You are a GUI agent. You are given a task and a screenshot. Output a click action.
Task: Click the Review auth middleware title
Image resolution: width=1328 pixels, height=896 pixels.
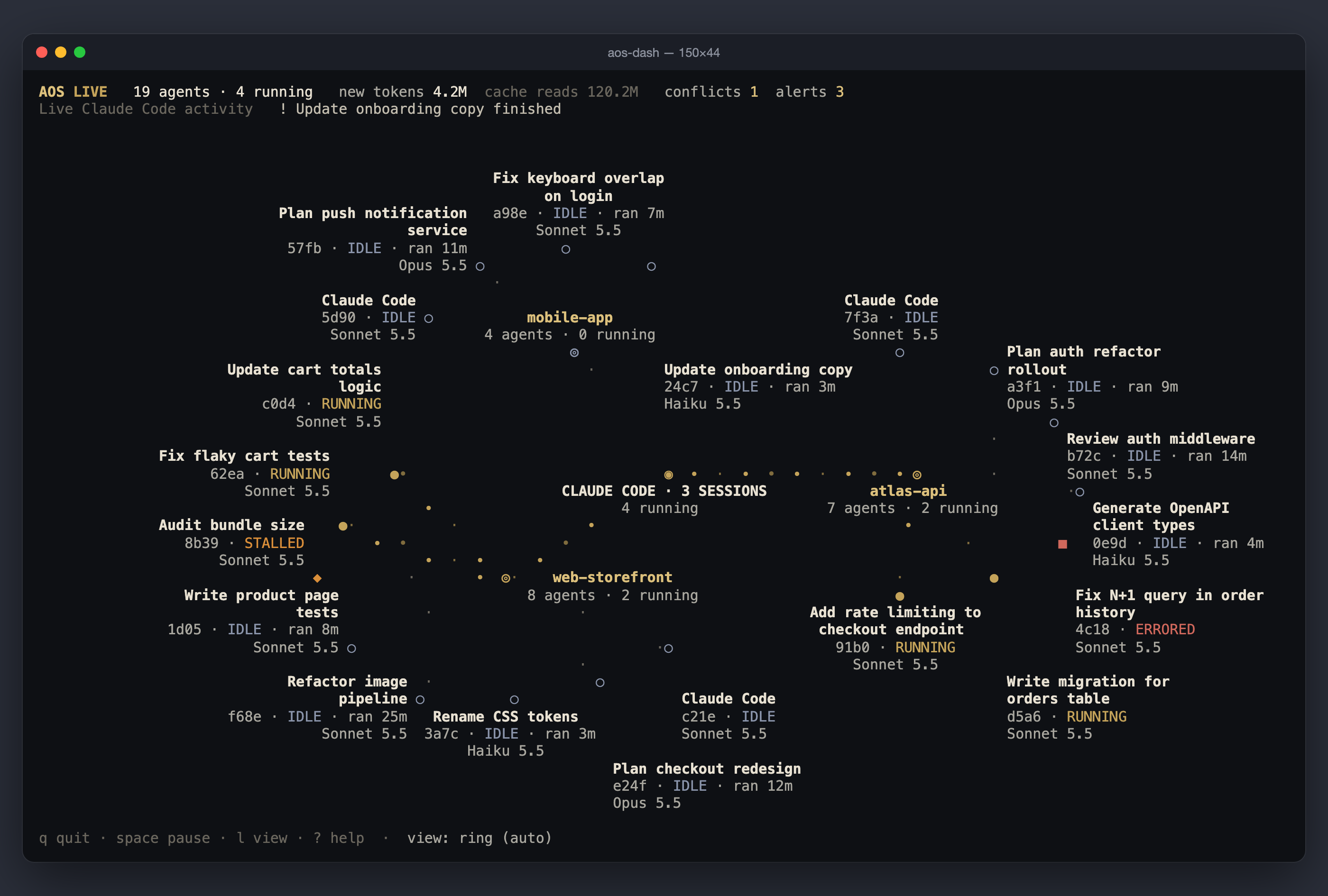coord(1161,439)
